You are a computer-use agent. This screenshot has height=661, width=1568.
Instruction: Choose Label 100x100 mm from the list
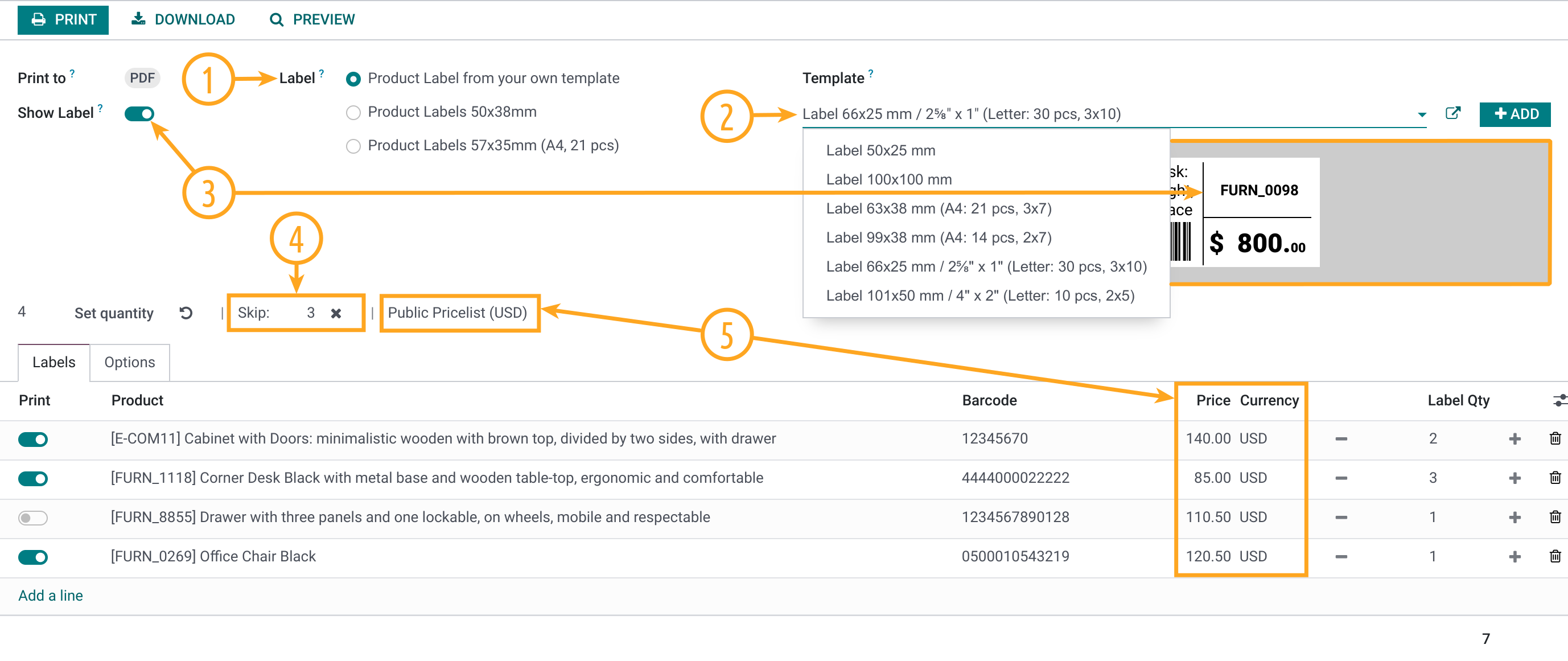(x=888, y=179)
